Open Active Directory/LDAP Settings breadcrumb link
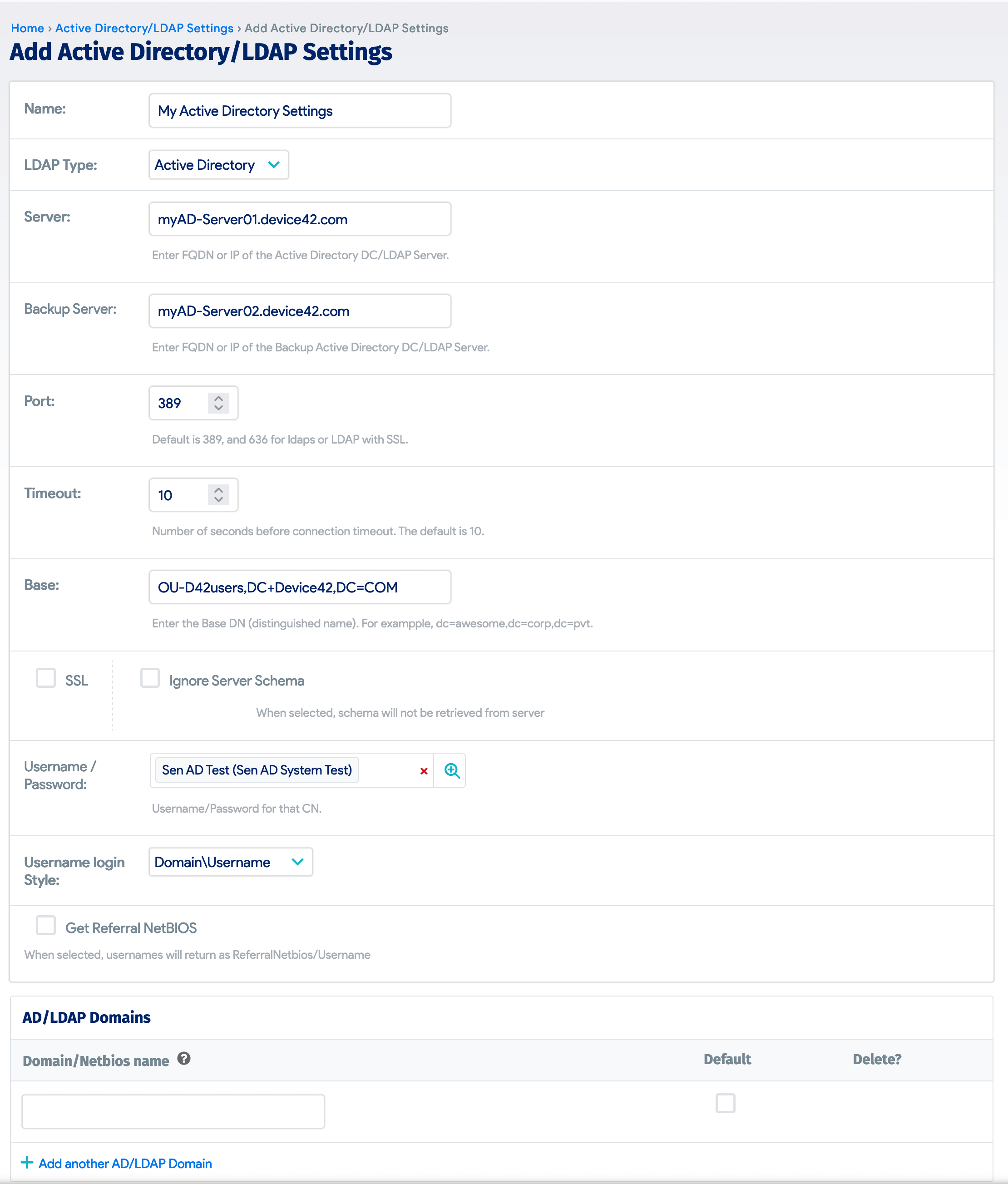Image resolution: width=1008 pixels, height=1184 pixels. click(144, 28)
